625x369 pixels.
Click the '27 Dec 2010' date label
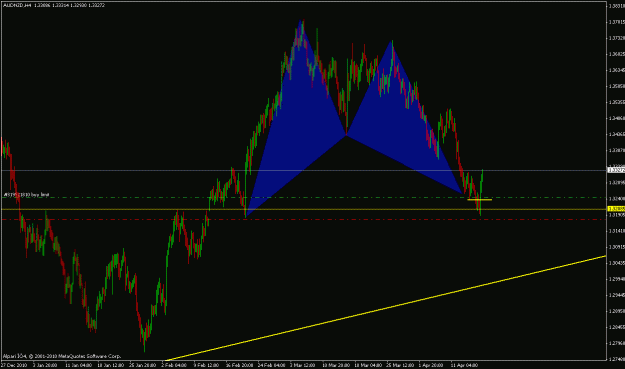pos(14,365)
